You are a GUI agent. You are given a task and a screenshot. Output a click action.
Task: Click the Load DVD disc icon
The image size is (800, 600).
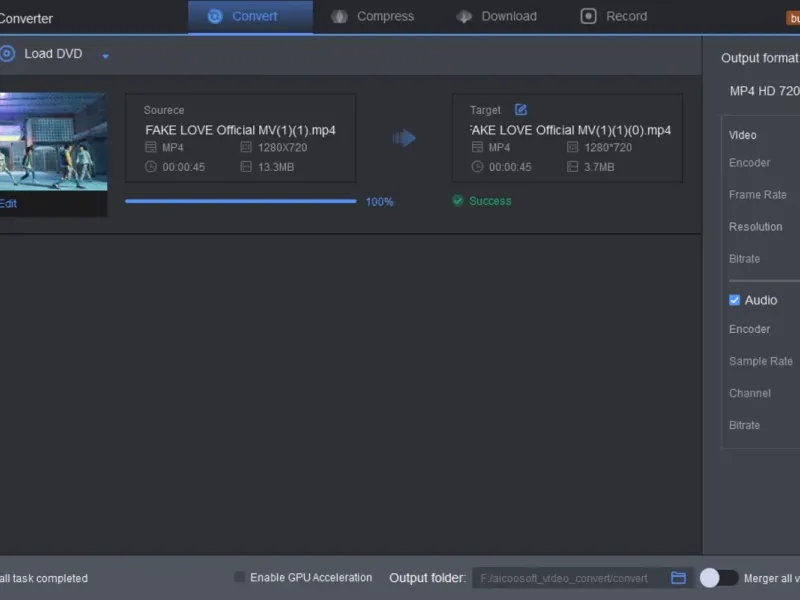click(7, 54)
